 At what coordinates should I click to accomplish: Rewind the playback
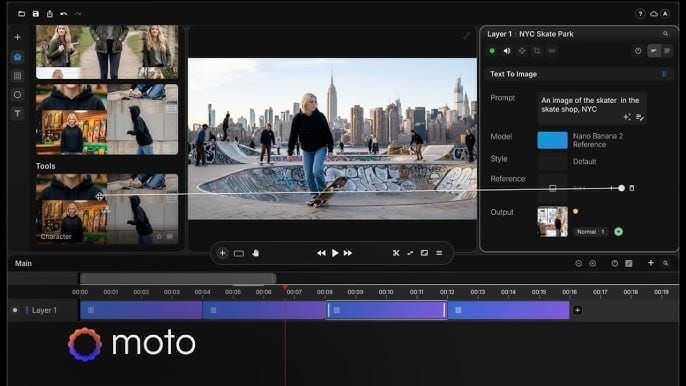click(321, 253)
